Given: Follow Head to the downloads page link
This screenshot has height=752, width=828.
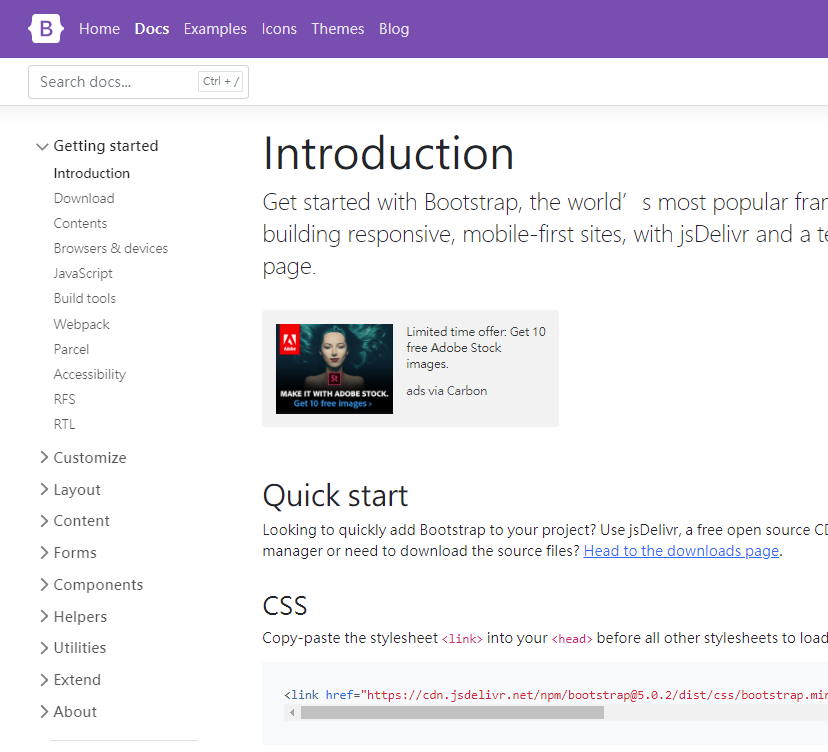Looking at the screenshot, I should pos(681,551).
